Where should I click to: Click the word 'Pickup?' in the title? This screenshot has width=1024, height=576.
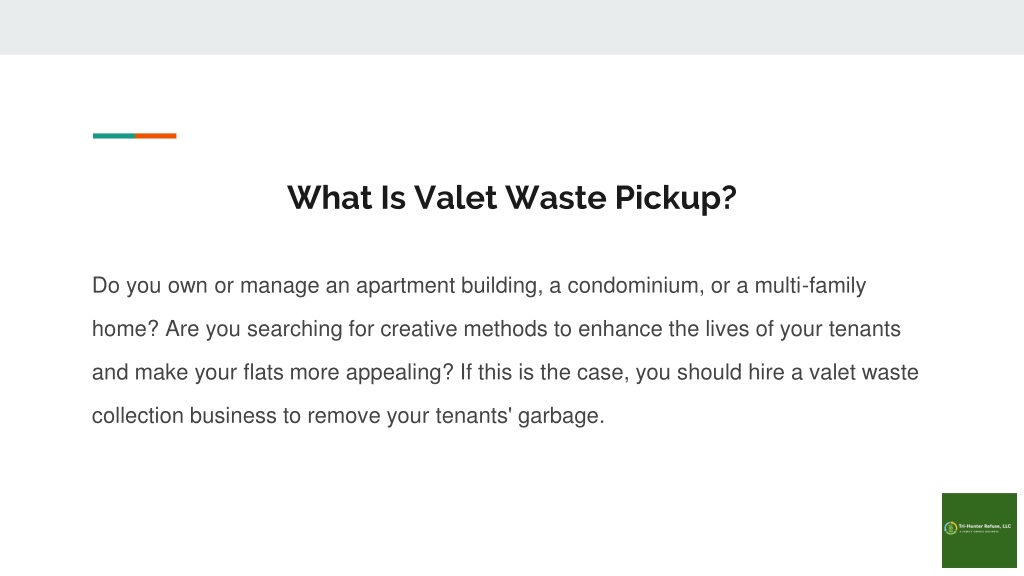[675, 198]
